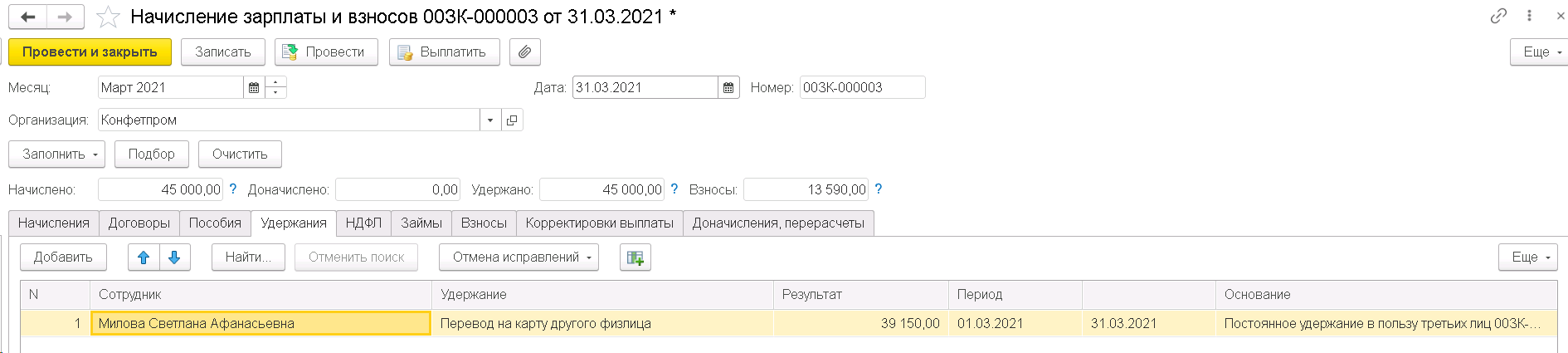Move the row down with the blue arrow
Screen dimensions: 1568x353
pyautogui.click(x=174, y=257)
